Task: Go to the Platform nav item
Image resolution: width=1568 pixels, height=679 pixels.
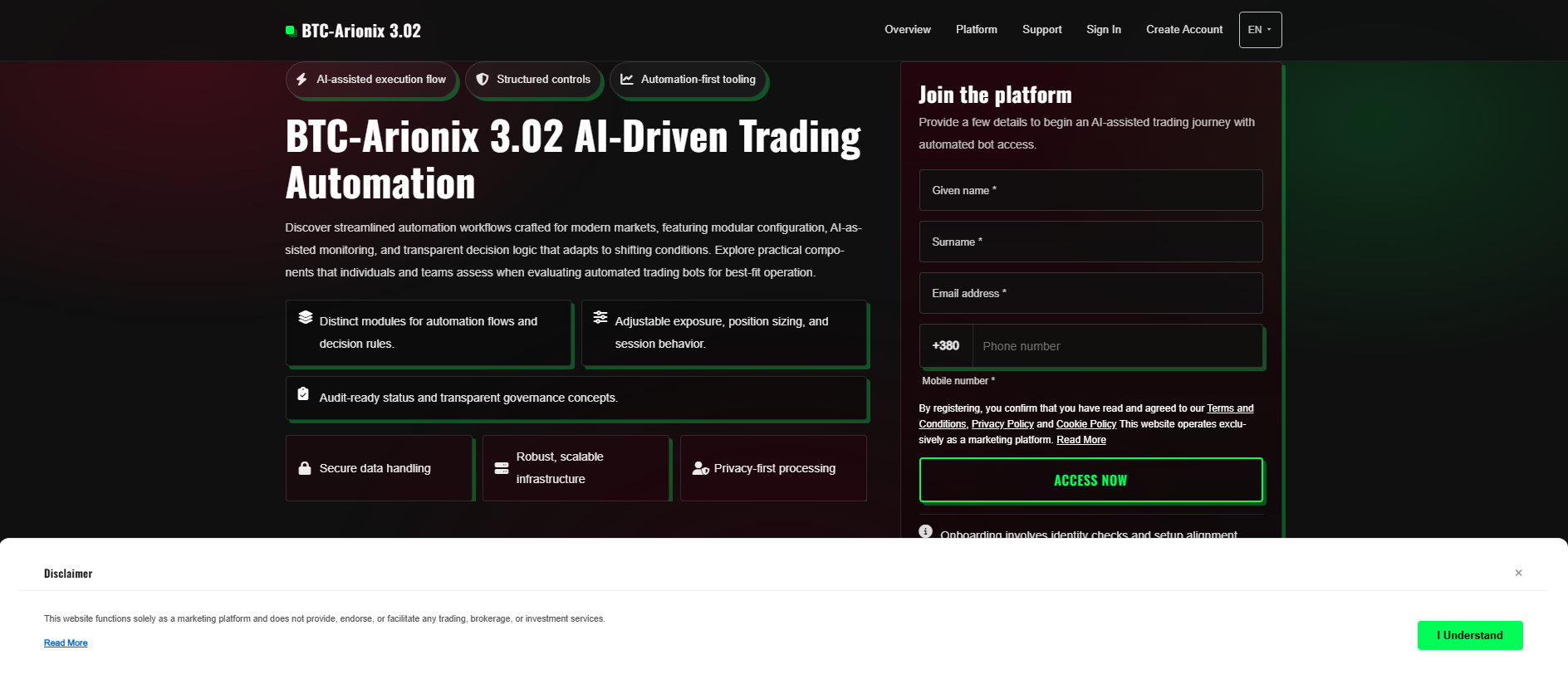Action: coord(977,30)
